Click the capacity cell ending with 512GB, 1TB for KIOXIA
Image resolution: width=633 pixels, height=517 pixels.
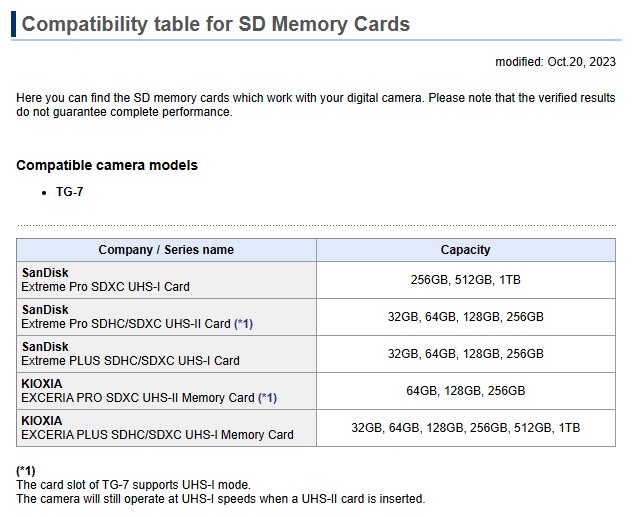466,428
